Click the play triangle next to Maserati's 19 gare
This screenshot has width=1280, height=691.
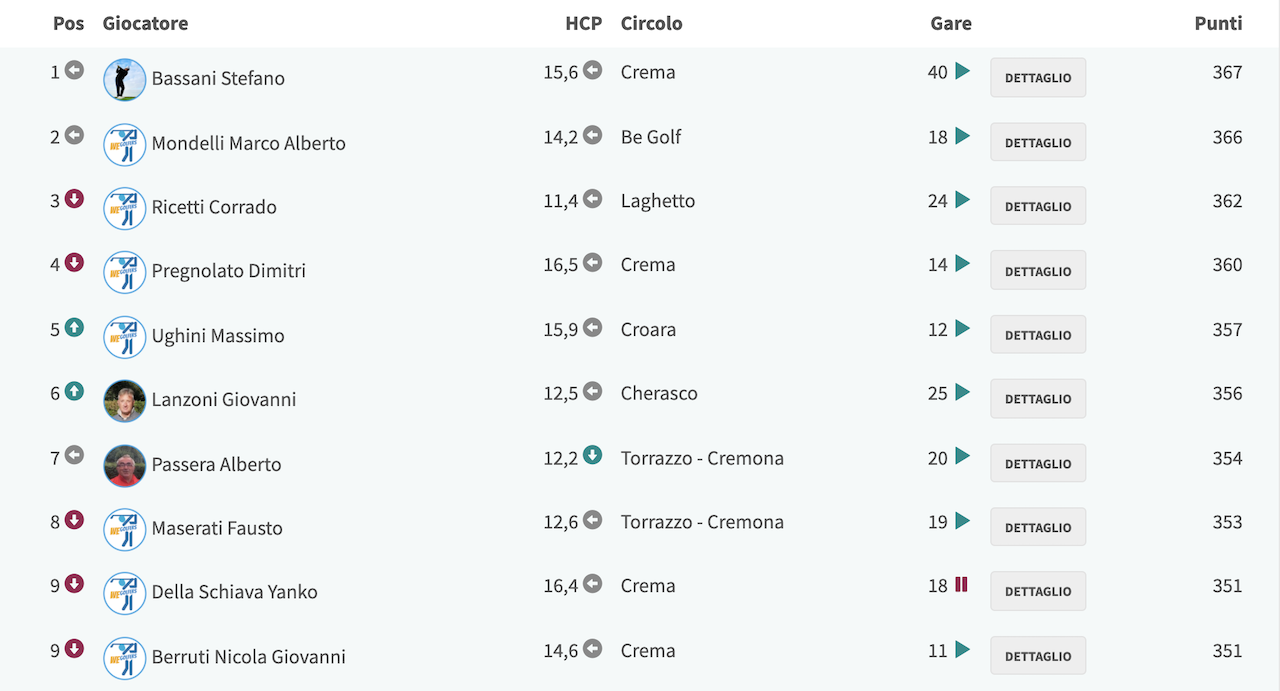click(962, 520)
